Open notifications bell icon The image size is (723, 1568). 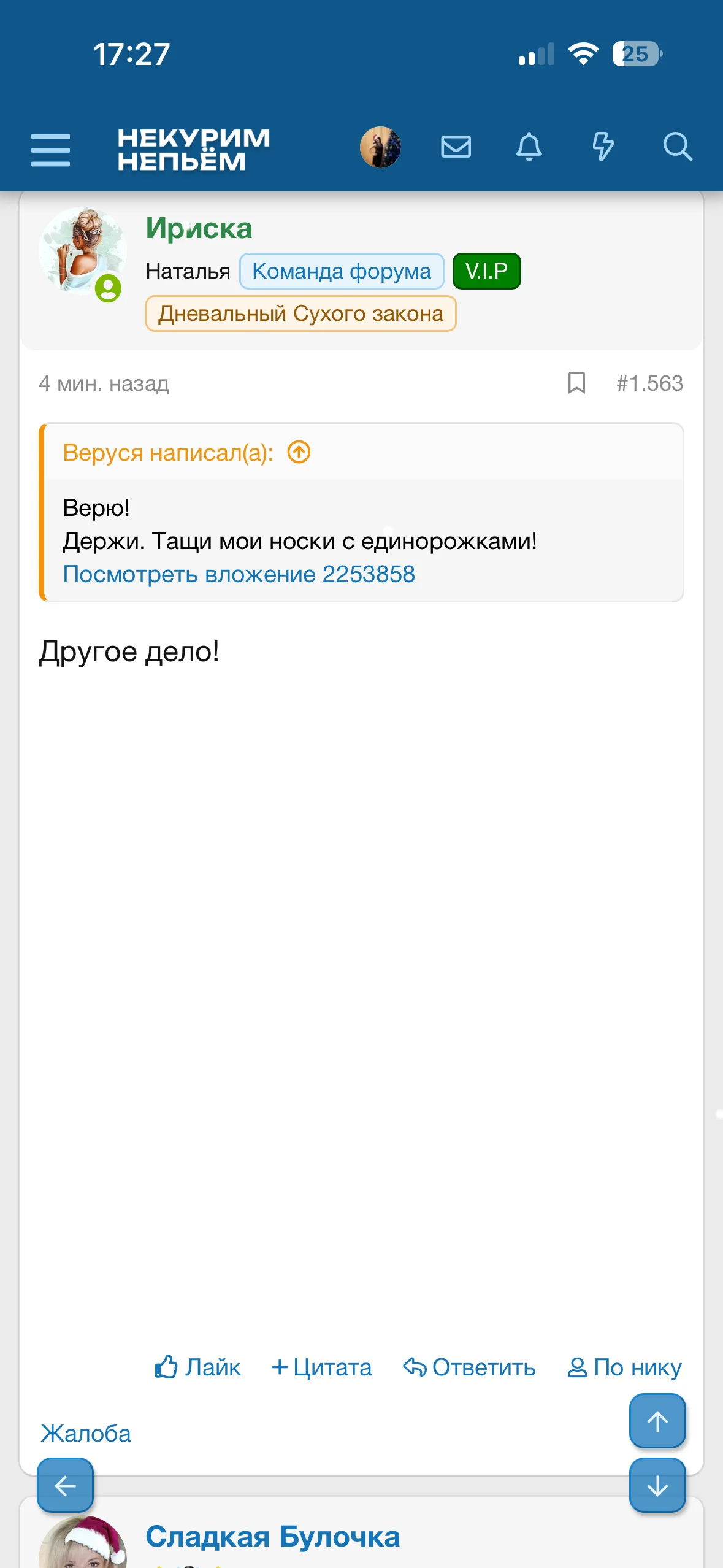click(529, 147)
